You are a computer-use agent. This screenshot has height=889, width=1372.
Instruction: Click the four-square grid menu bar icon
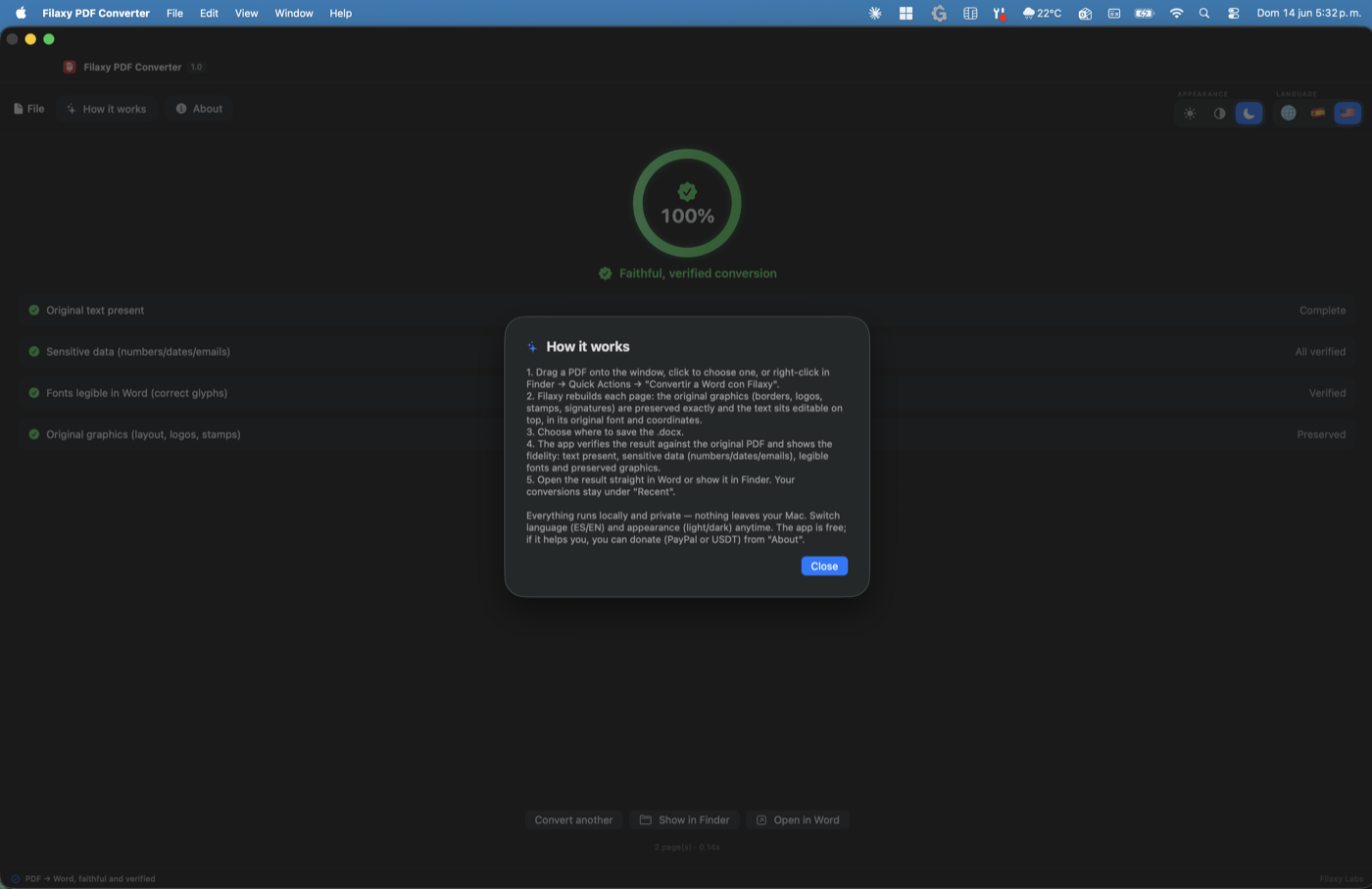906,14
